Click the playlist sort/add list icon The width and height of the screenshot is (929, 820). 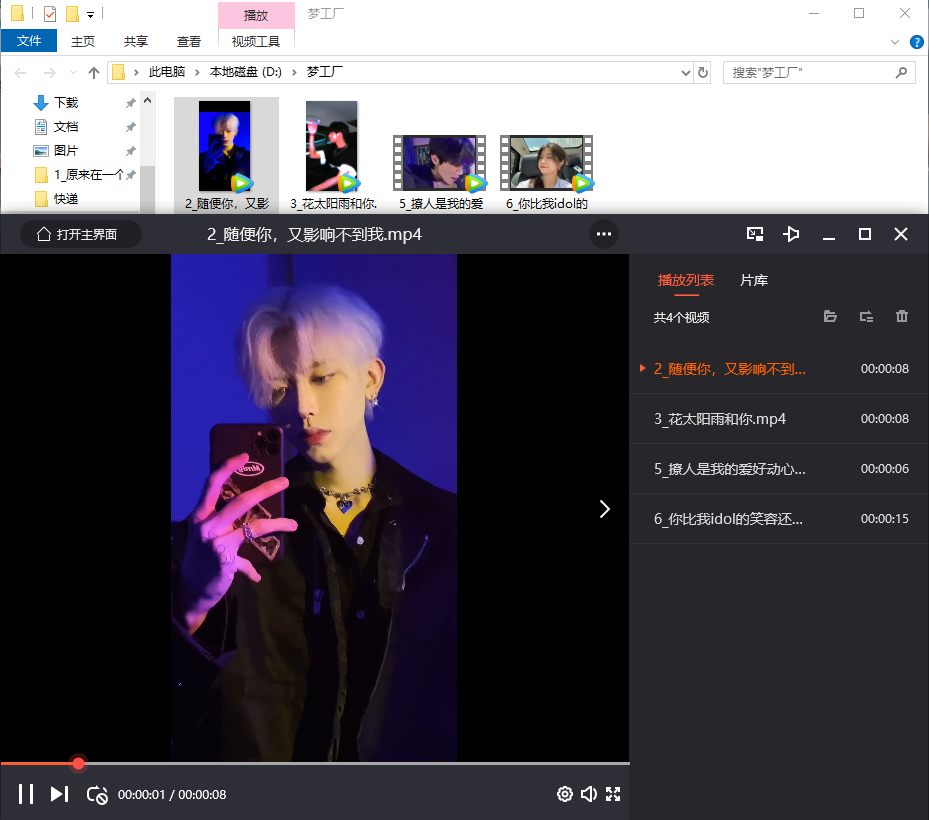click(x=866, y=316)
